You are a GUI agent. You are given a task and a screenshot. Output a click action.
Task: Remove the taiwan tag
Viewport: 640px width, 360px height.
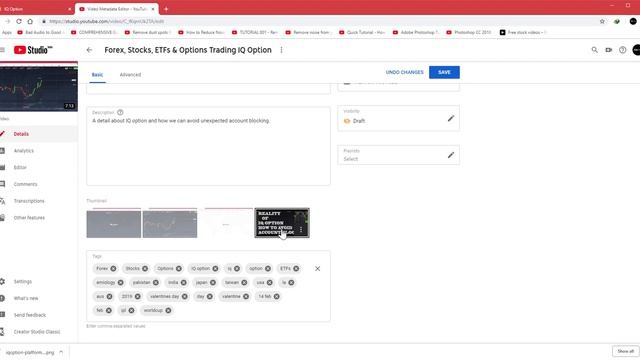click(244, 282)
